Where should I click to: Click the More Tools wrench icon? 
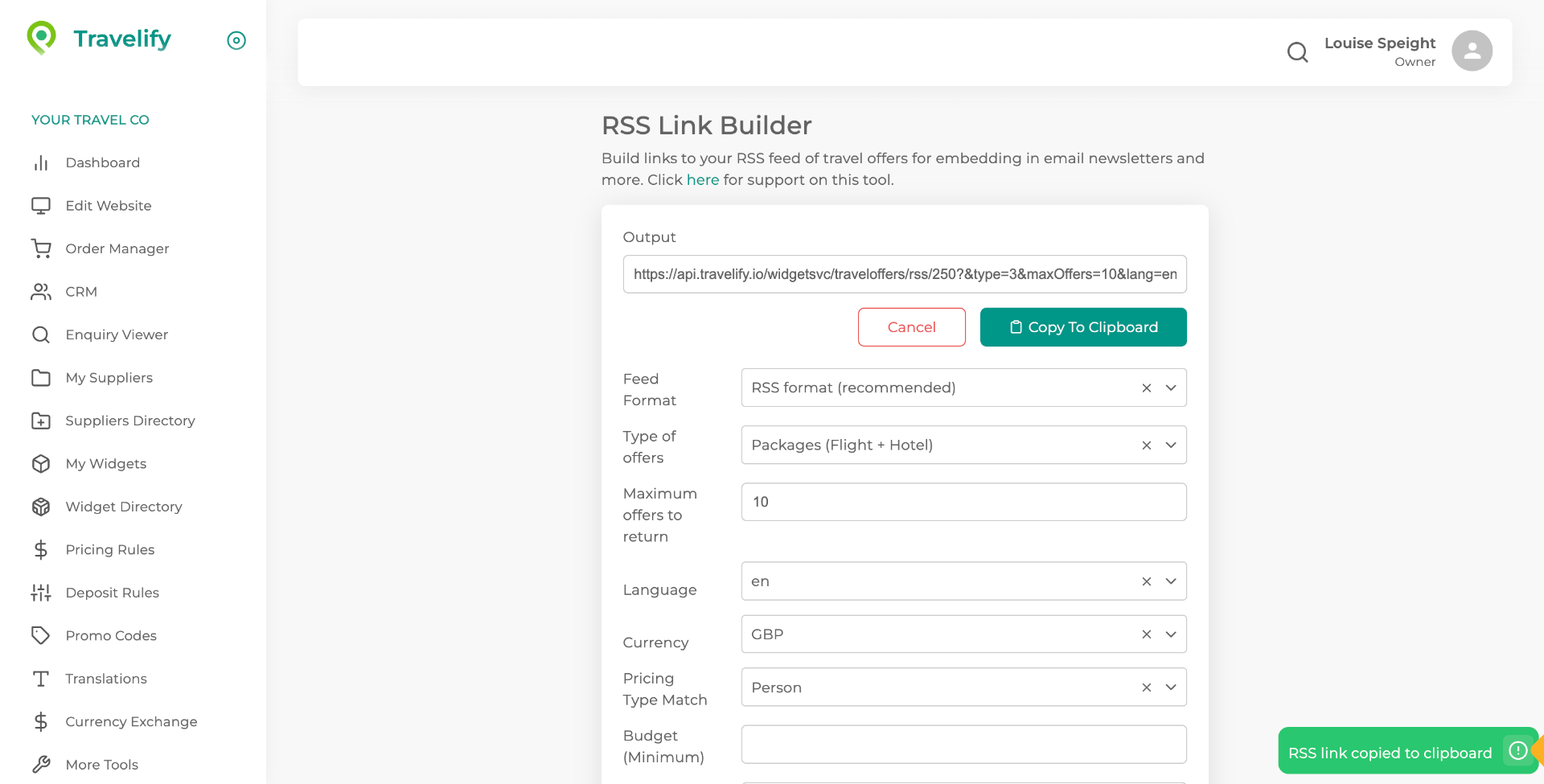coord(41,764)
